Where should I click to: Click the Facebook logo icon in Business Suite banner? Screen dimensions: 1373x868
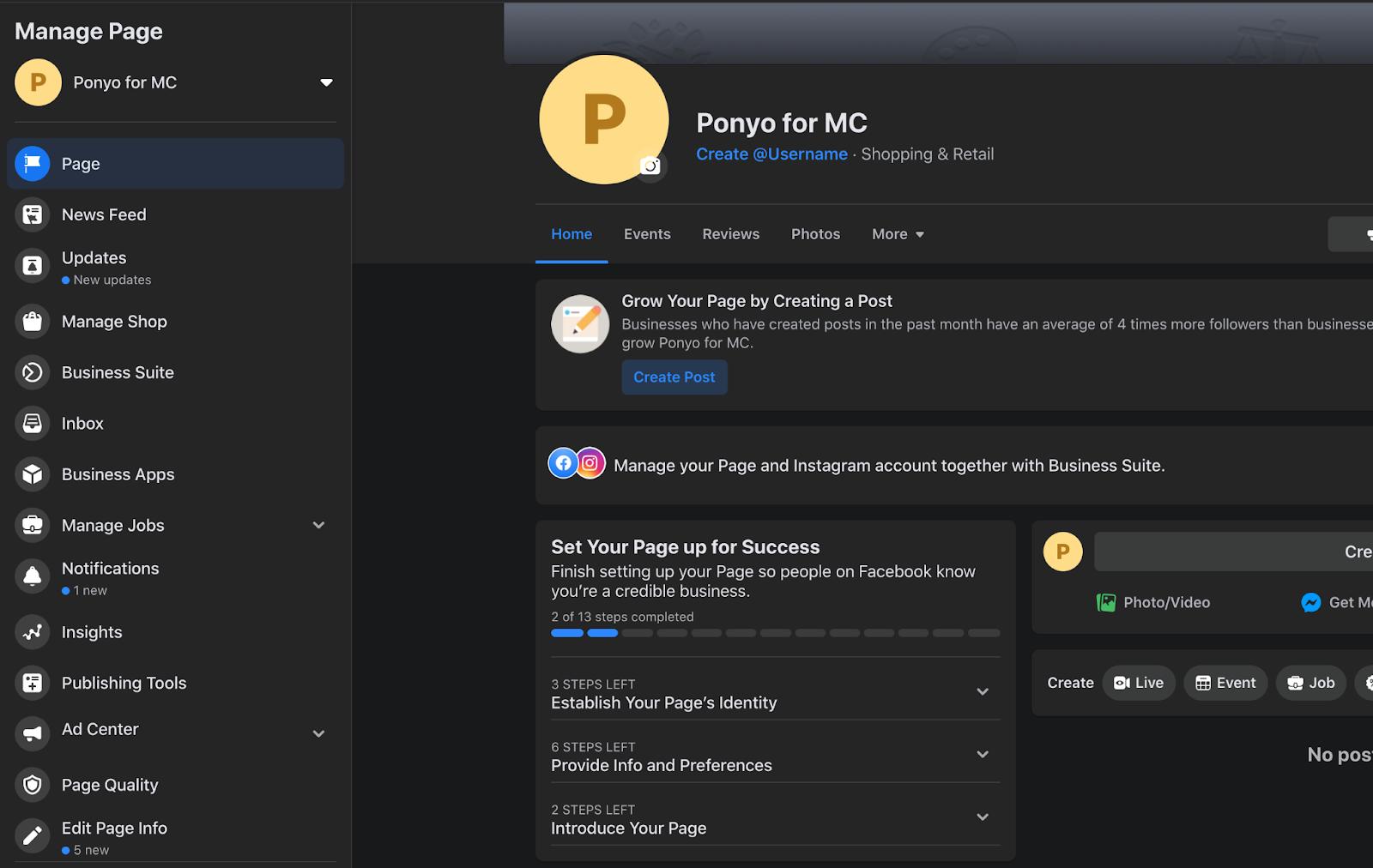[563, 464]
